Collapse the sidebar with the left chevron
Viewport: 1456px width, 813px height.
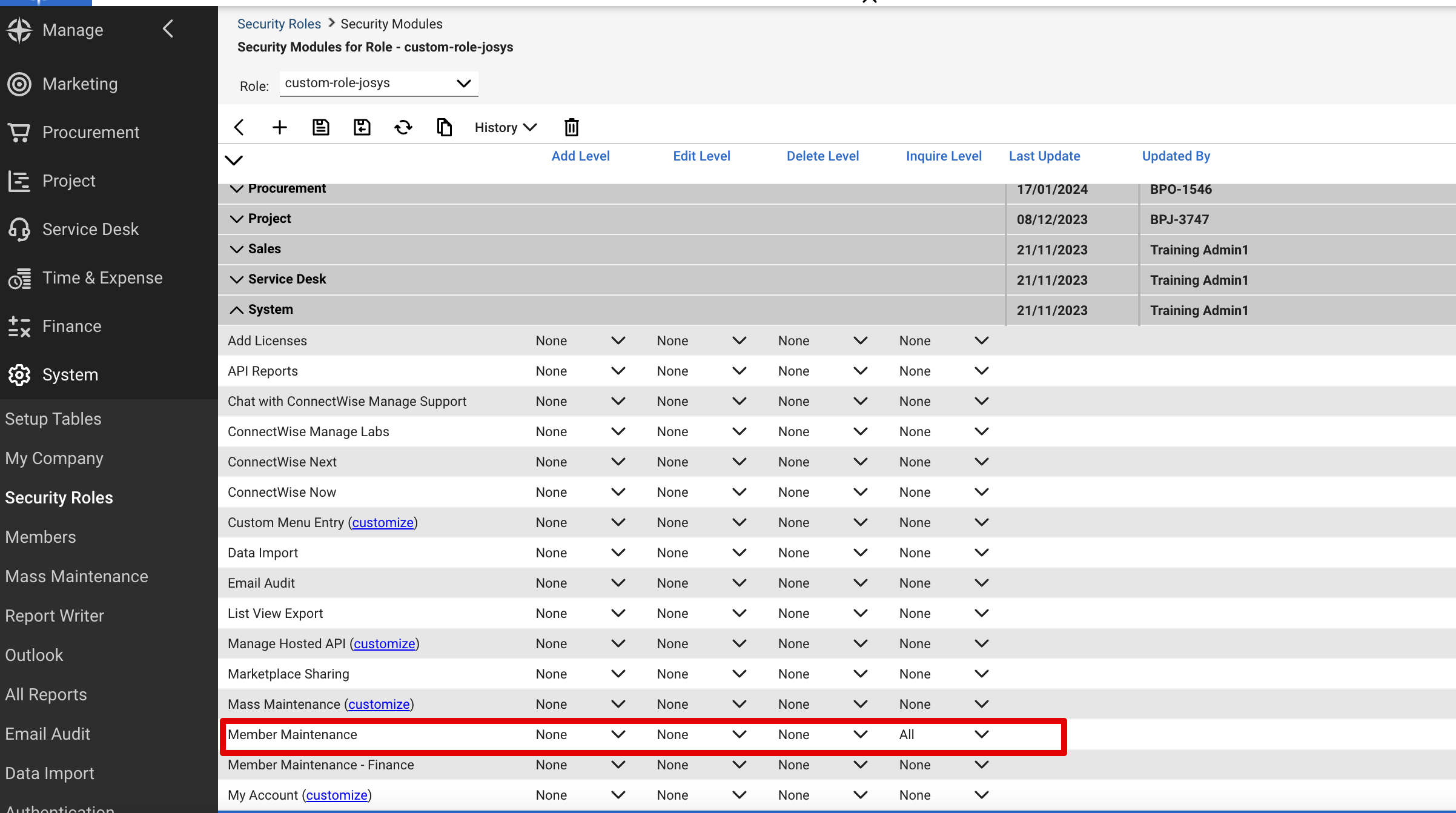168,28
